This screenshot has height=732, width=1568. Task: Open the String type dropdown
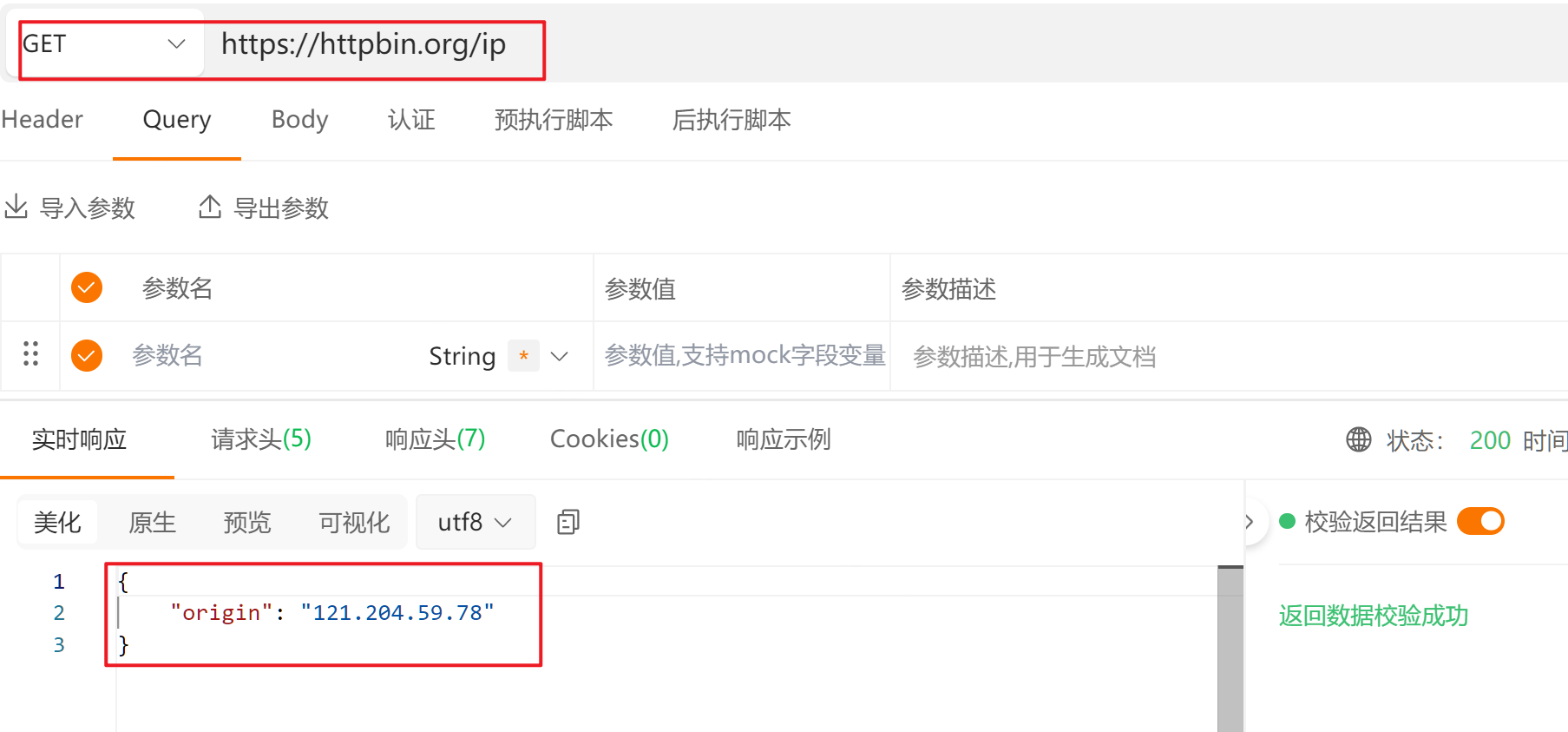(560, 356)
